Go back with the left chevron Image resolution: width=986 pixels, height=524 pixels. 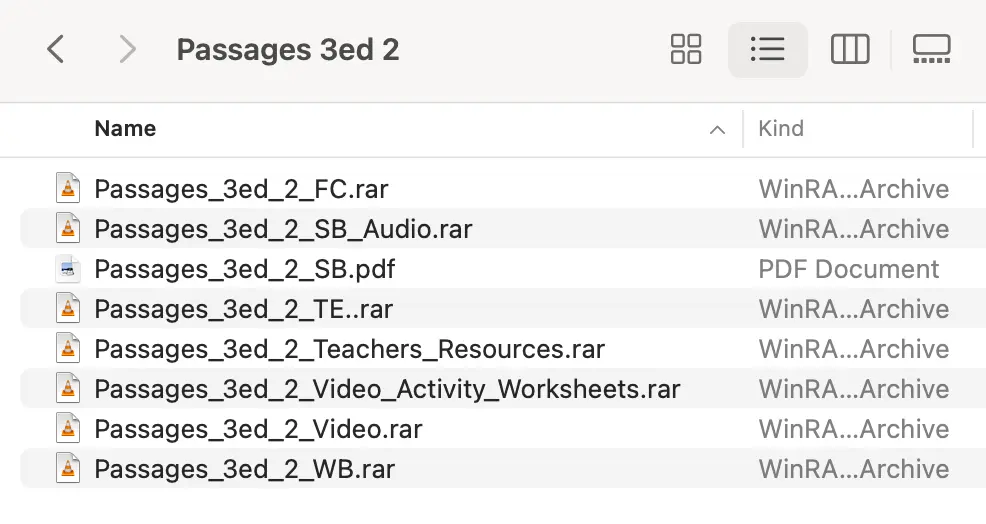[x=56, y=49]
